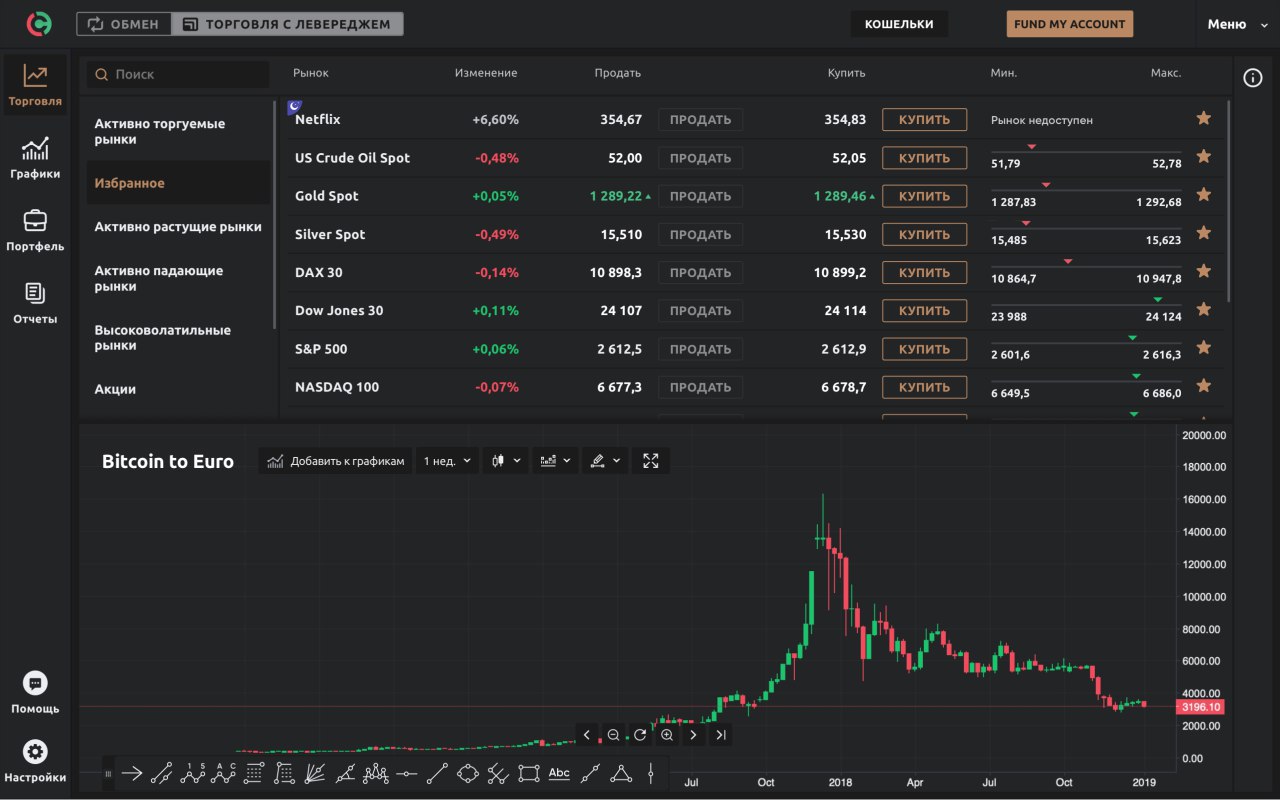The height and width of the screenshot is (800, 1280).
Task: Click the drawing toolbar drag handle
Action: 108,773
